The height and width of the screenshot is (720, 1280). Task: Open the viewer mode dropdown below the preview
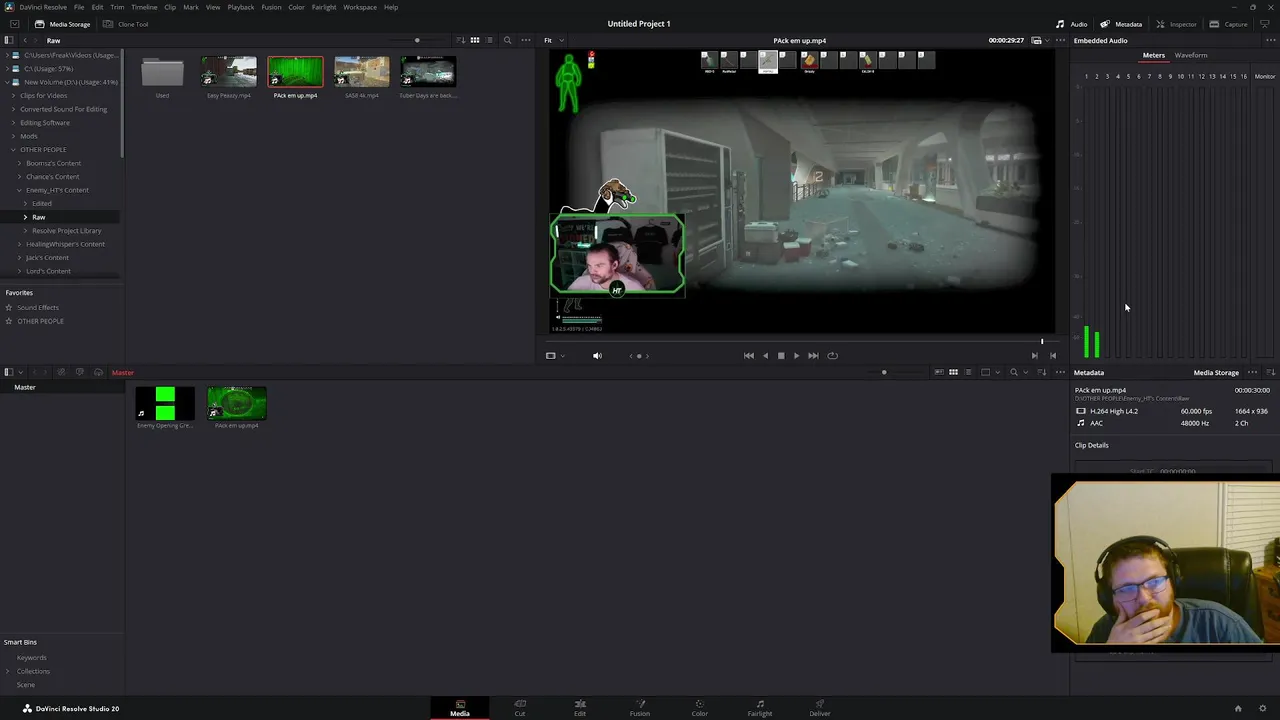tap(555, 355)
